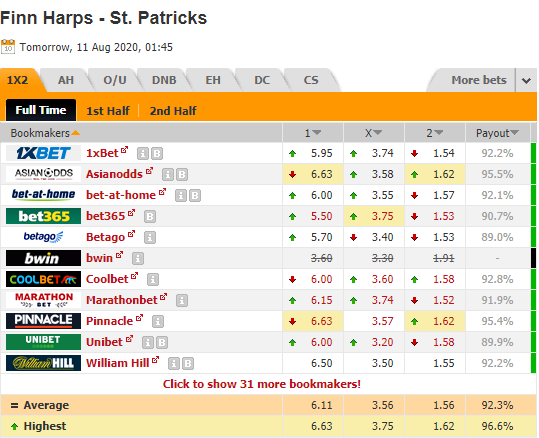The height and width of the screenshot is (438, 539).
Task: Select the 1st Half sub-tab
Action: 108,111
